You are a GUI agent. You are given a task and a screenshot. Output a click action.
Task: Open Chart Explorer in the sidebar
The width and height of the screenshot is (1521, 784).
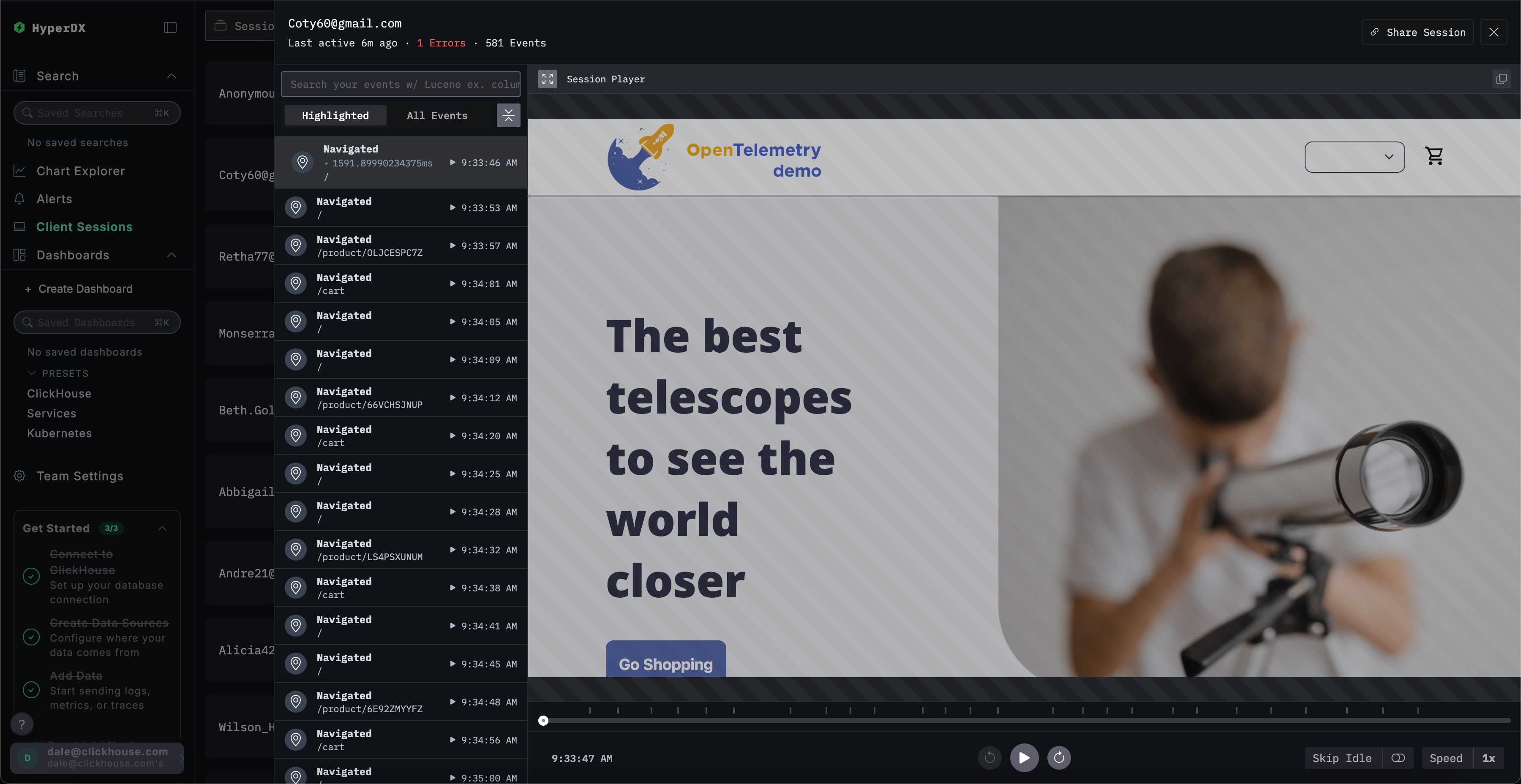(80, 171)
